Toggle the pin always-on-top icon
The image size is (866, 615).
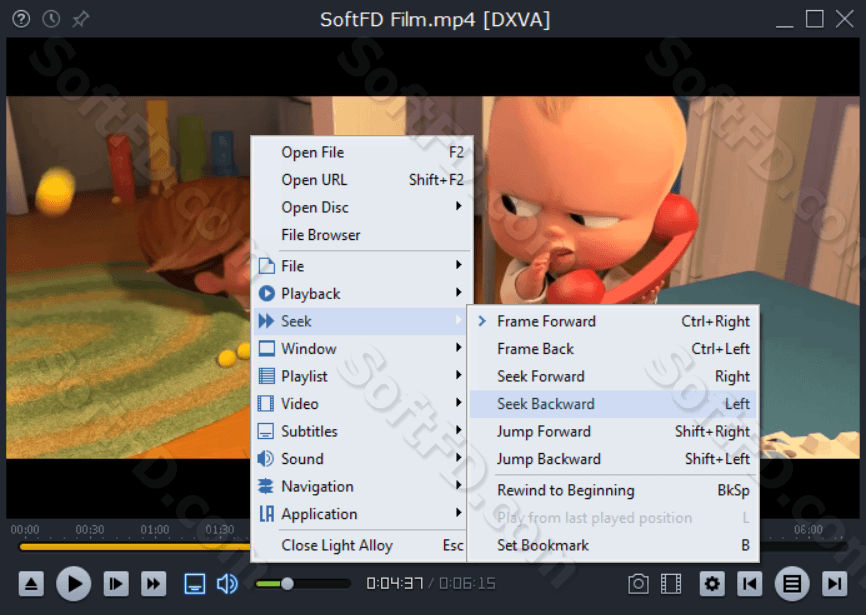click(x=81, y=19)
